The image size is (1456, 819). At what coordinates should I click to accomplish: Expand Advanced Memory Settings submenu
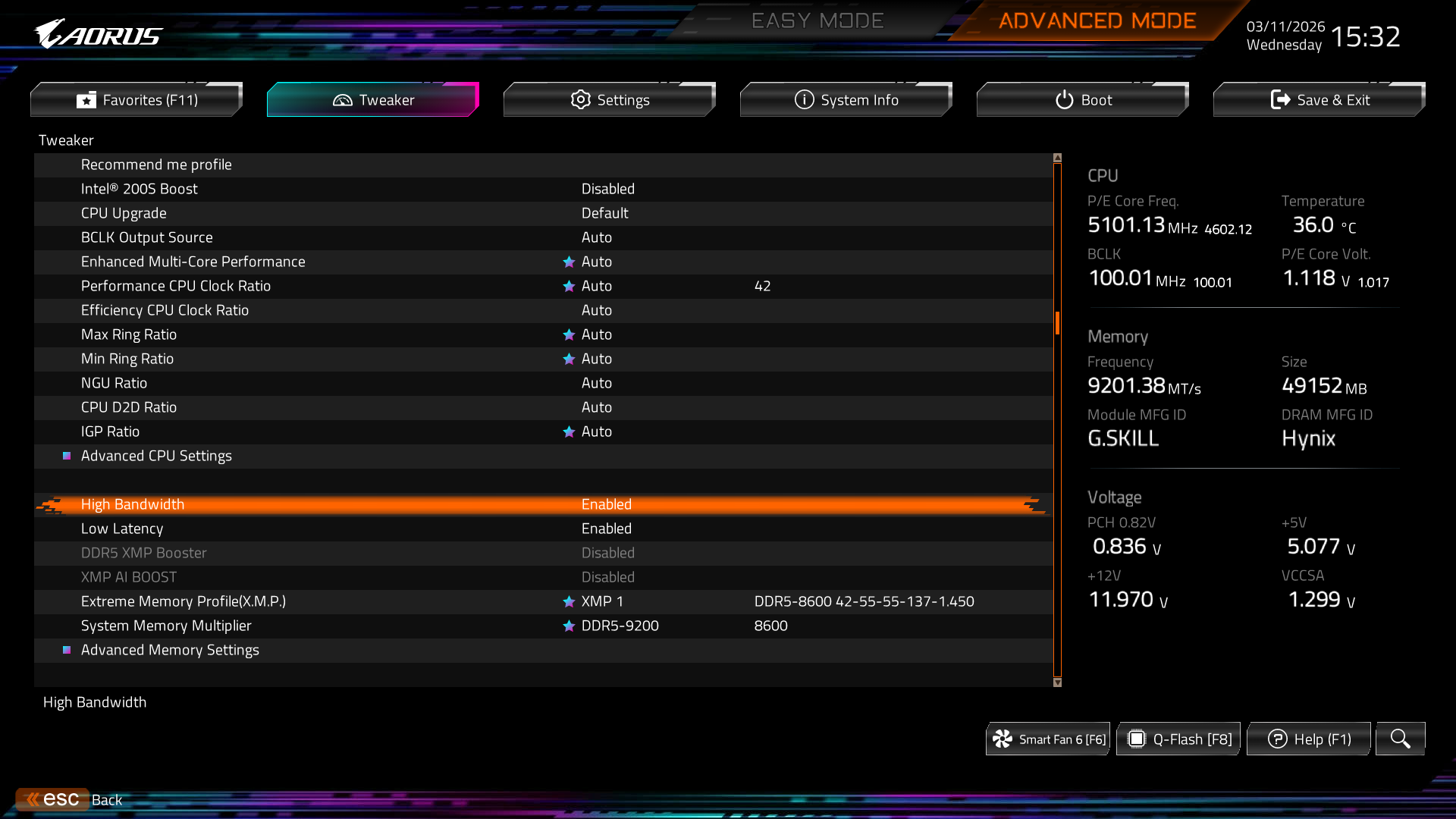pos(170,650)
